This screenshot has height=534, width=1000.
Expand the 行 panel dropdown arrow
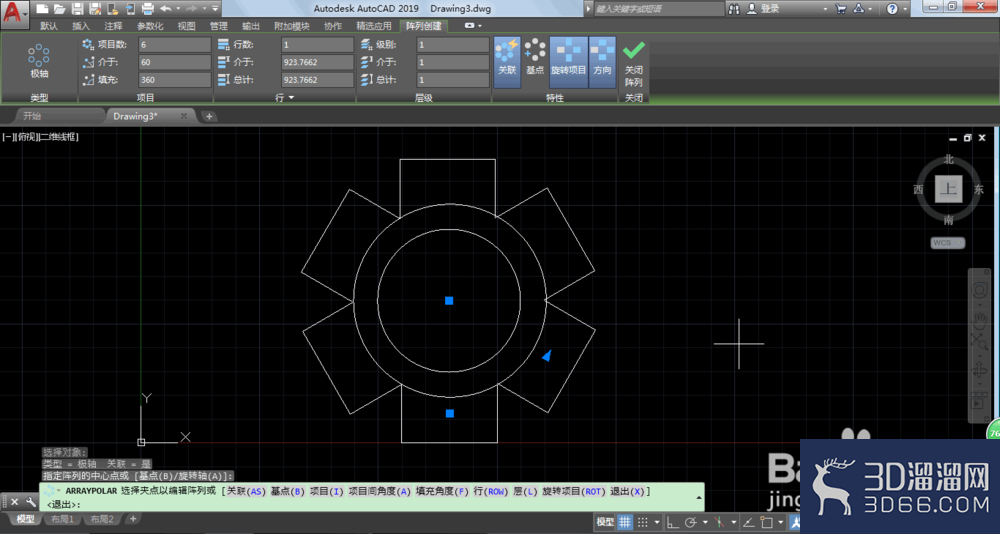coord(291,98)
